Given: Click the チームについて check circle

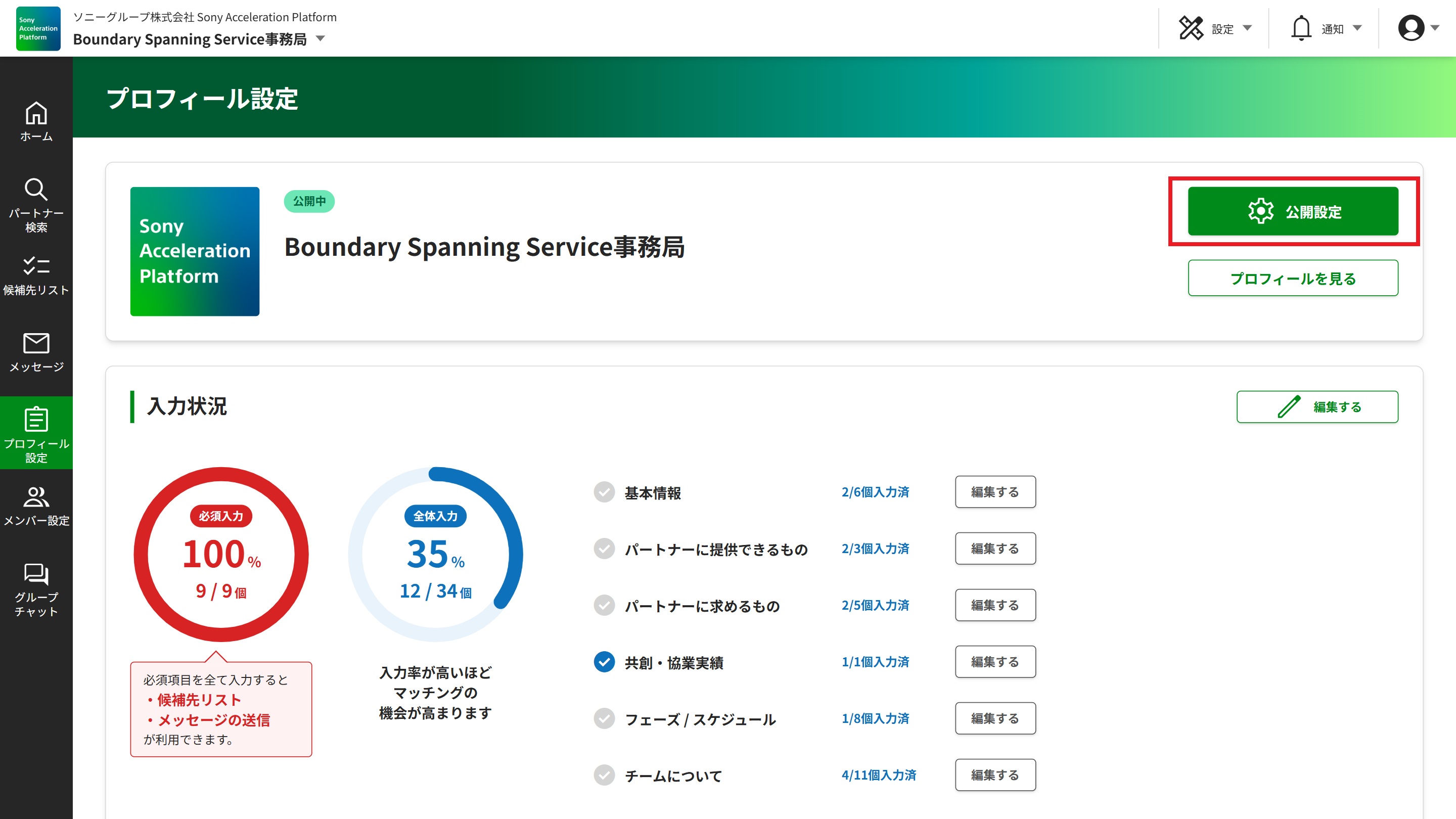Looking at the screenshot, I should click(x=604, y=775).
